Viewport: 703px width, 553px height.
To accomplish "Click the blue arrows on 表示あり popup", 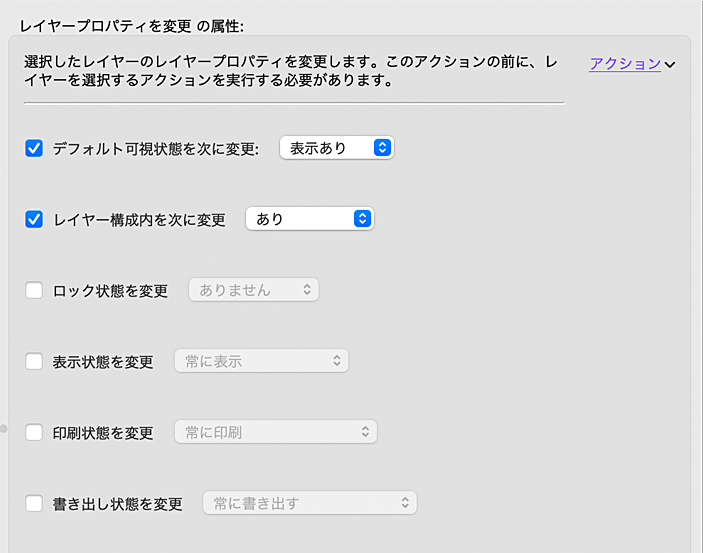I will [x=381, y=148].
